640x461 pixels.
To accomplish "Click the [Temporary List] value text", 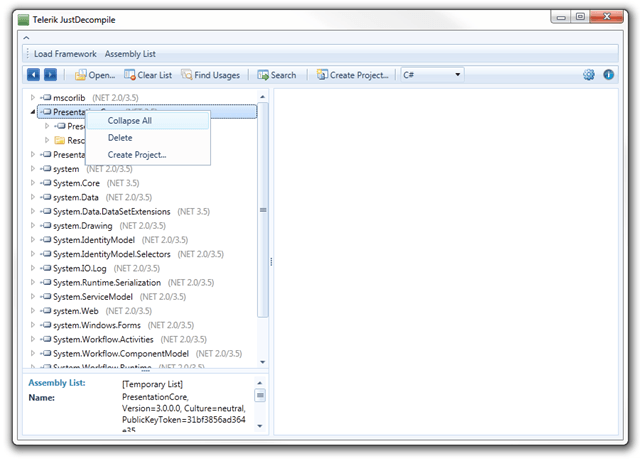I will (152, 384).
